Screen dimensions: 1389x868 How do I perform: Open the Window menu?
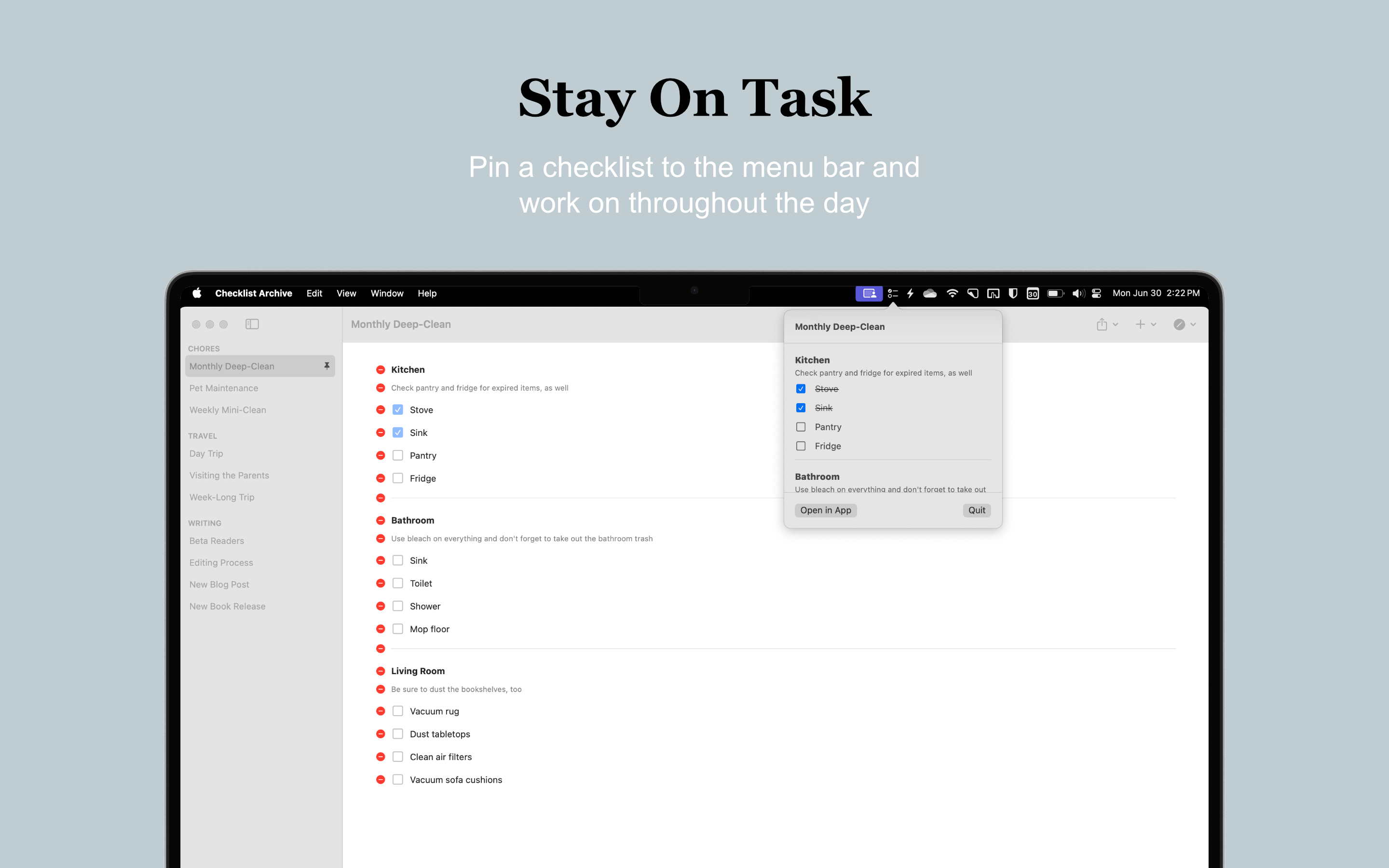pyautogui.click(x=386, y=293)
